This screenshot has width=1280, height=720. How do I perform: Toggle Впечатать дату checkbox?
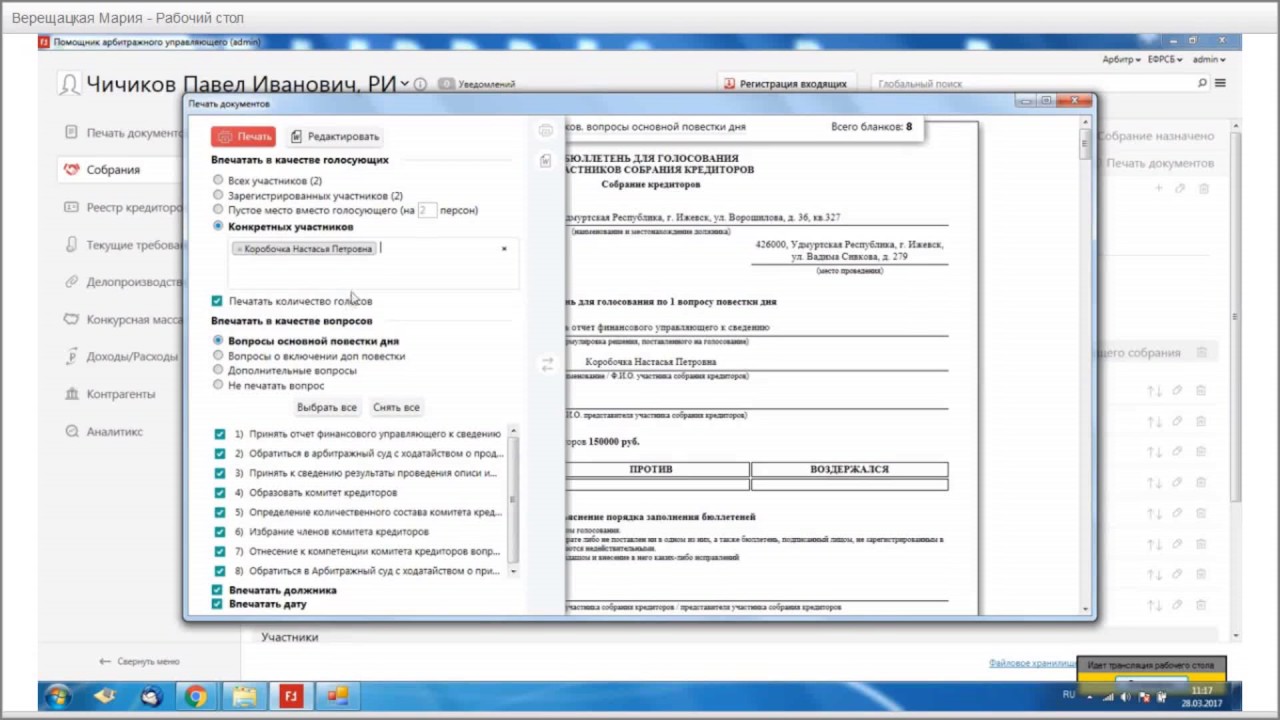(217, 604)
